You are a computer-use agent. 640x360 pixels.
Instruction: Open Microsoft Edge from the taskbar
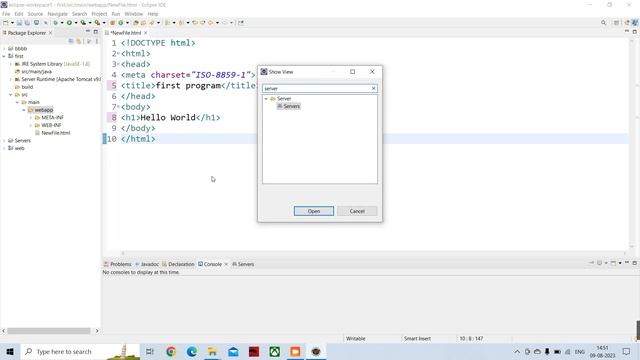point(191,351)
